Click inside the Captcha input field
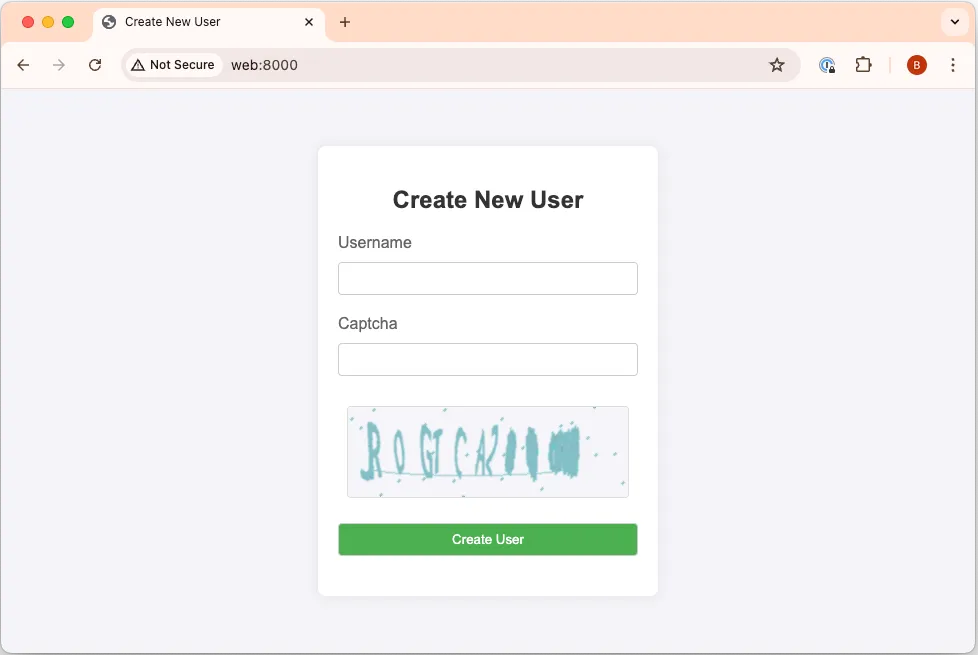Viewport: 978px width, 655px height. click(x=487, y=359)
